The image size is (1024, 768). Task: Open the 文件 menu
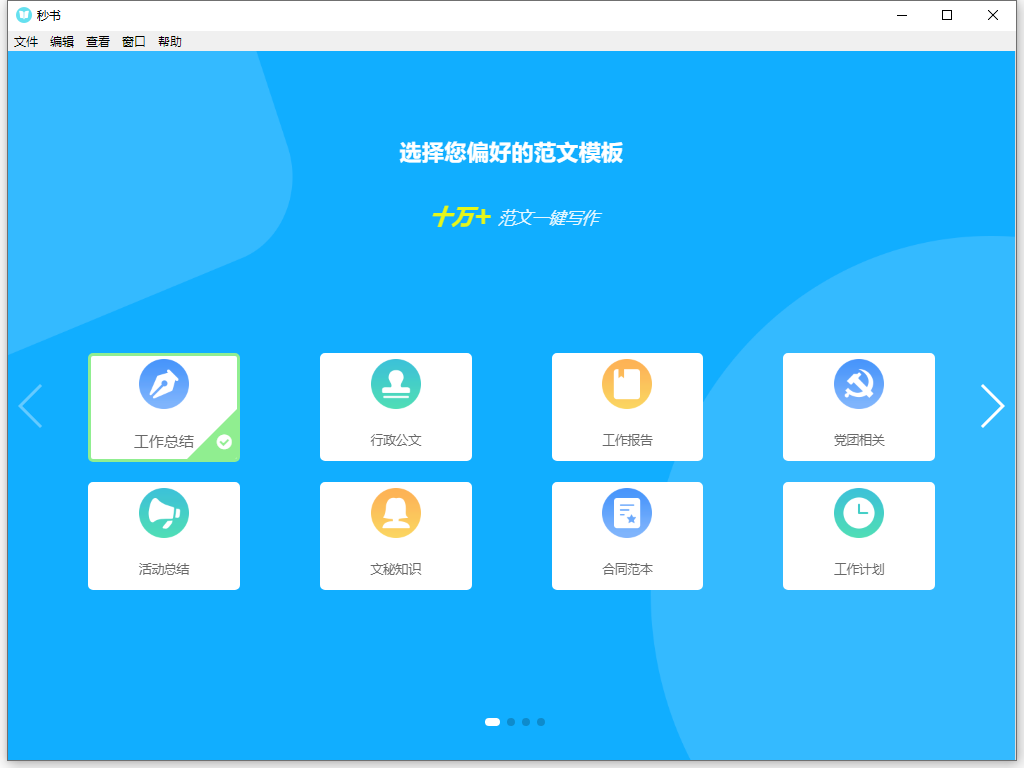[x=26, y=42]
